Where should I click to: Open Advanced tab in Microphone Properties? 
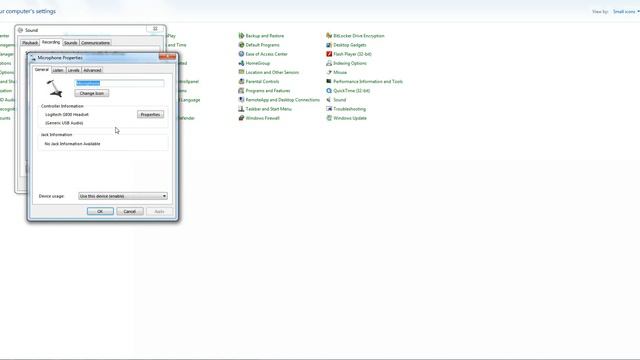[92, 70]
